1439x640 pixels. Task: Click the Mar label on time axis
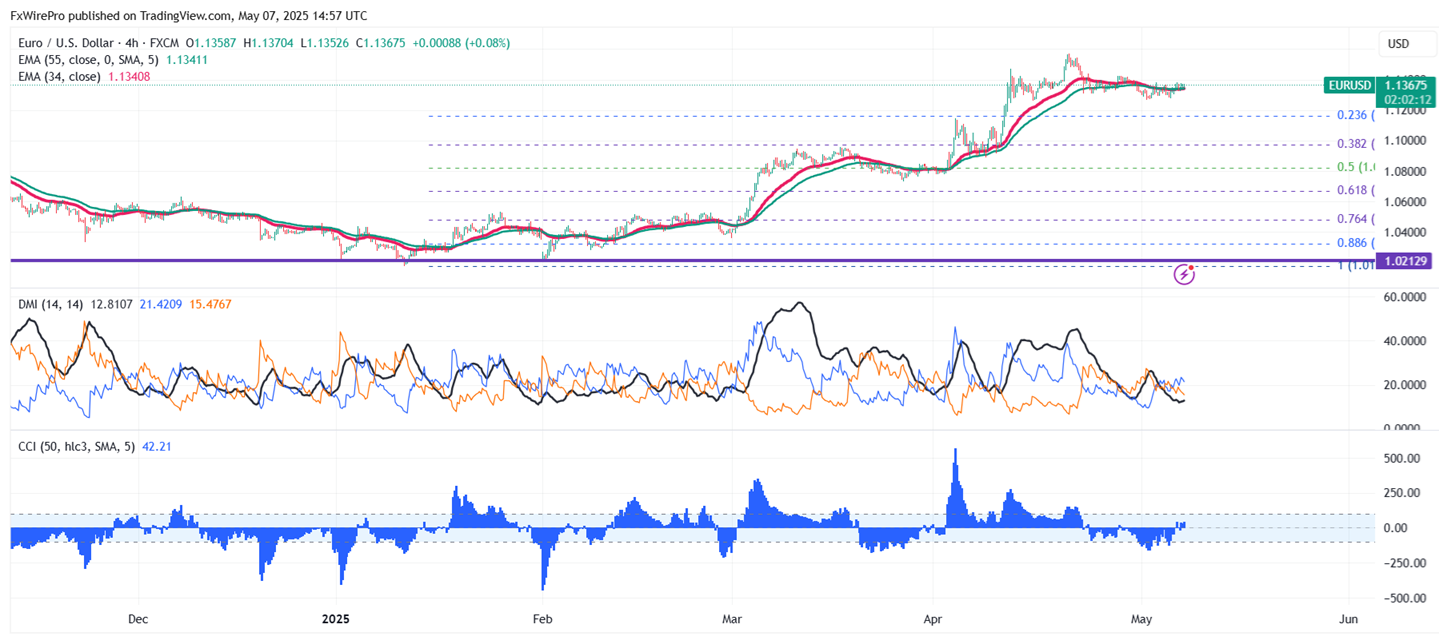tap(733, 619)
